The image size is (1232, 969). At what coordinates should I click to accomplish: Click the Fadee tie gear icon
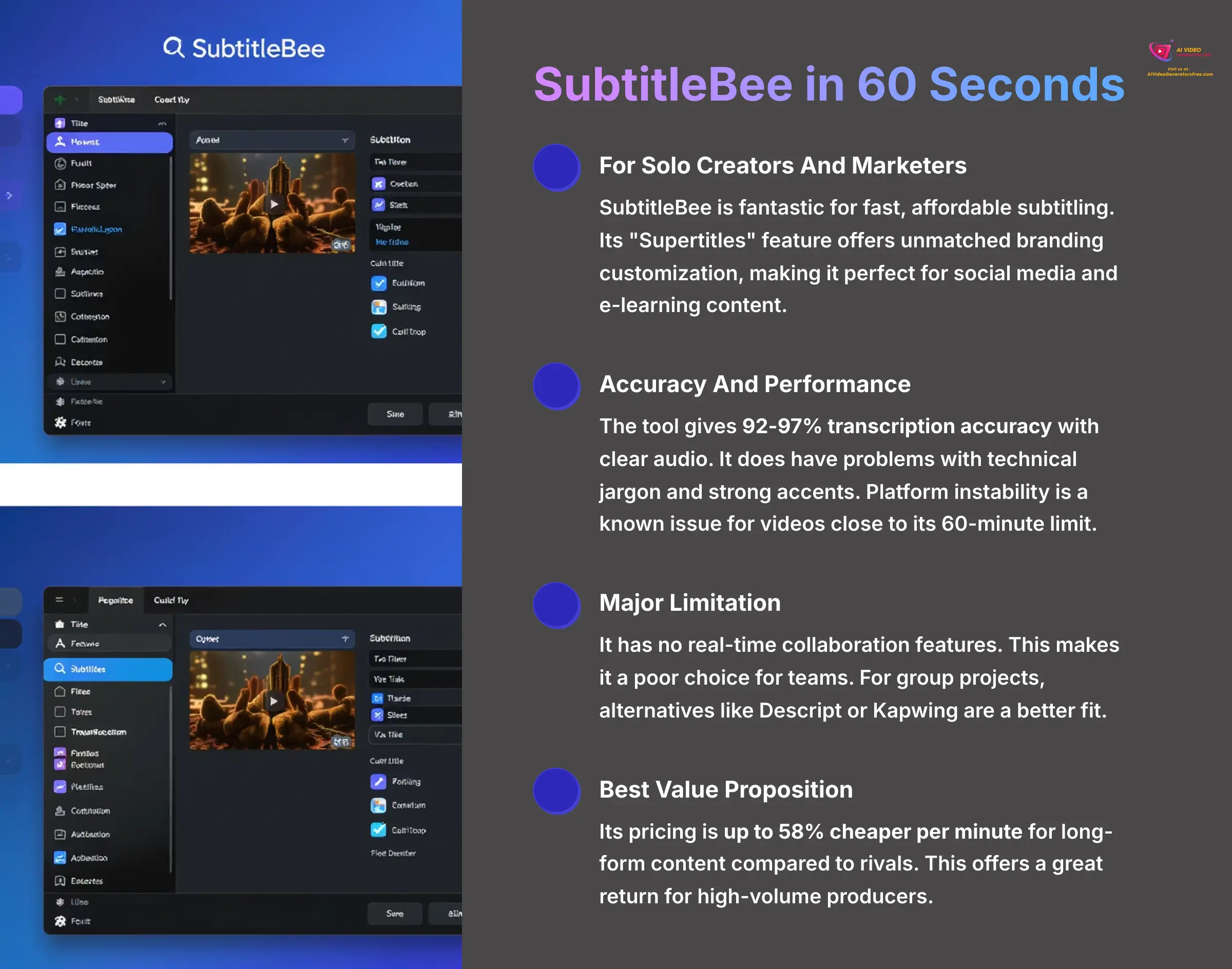point(60,402)
